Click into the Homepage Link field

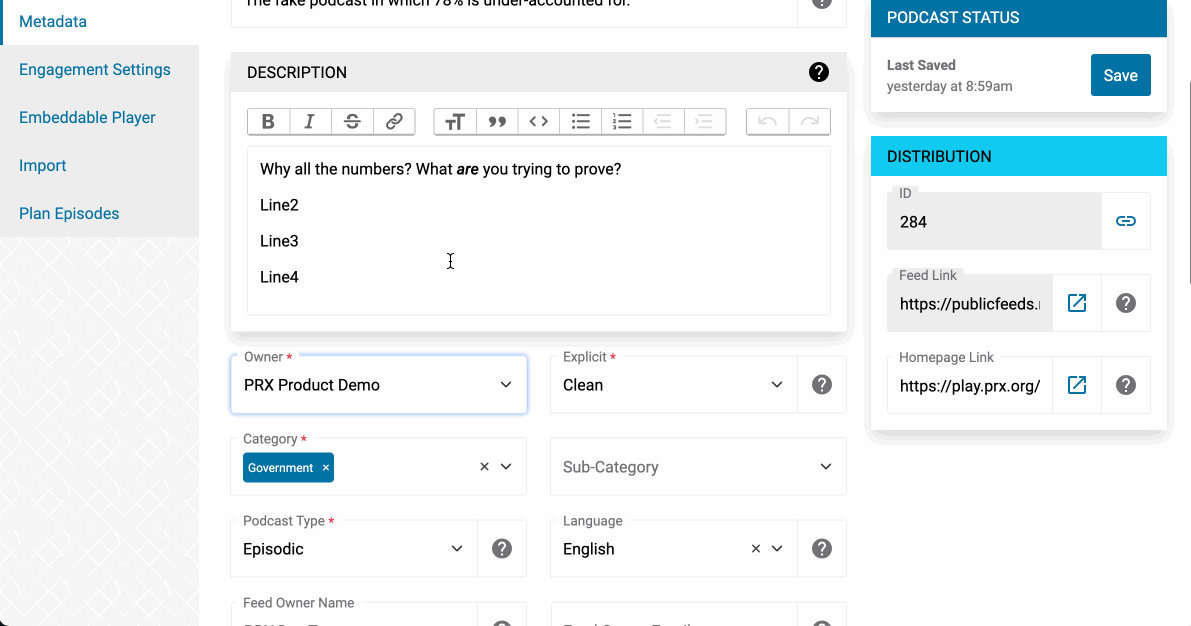click(x=969, y=385)
